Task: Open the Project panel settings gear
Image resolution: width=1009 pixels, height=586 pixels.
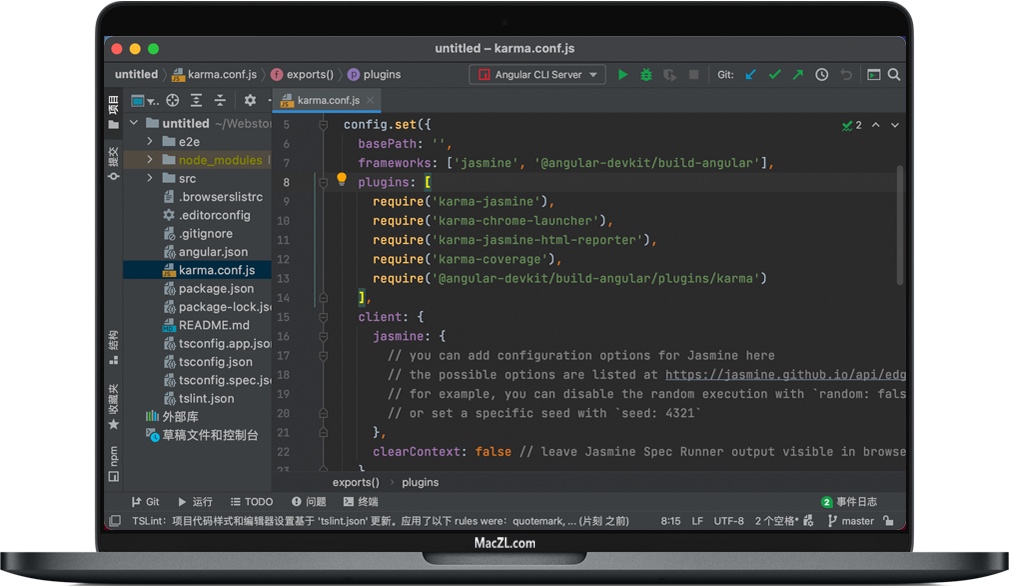Action: (249, 100)
